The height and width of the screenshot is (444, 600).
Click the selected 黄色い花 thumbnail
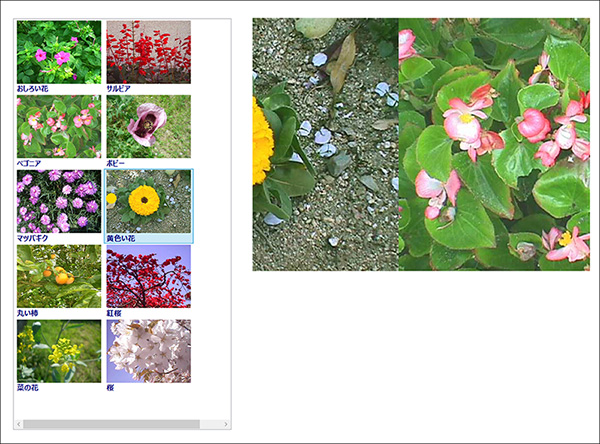[148, 201]
